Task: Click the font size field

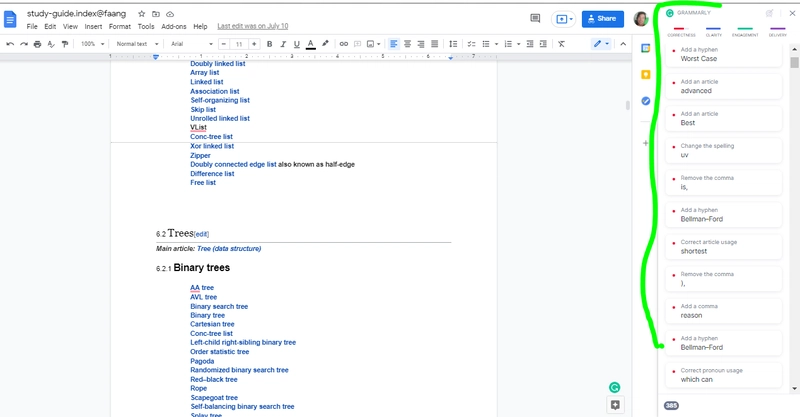Action: pyautogui.click(x=239, y=44)
